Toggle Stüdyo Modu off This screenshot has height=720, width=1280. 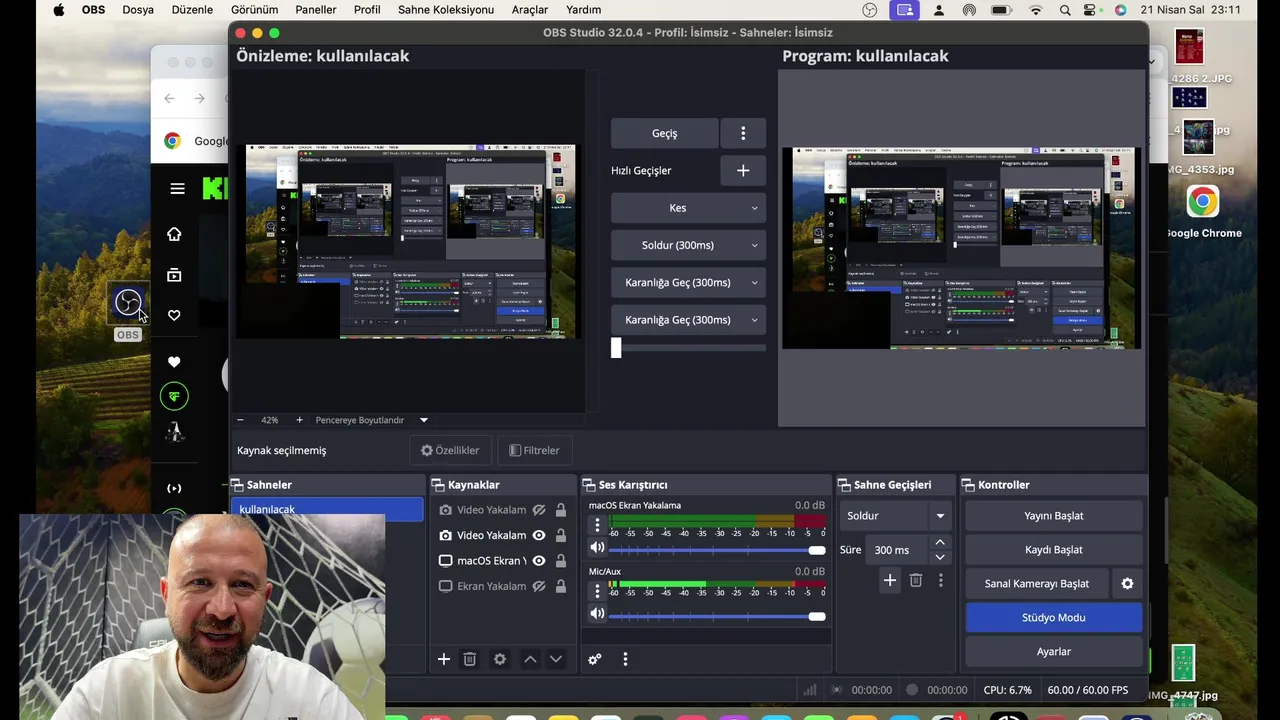pos(1054,618)
